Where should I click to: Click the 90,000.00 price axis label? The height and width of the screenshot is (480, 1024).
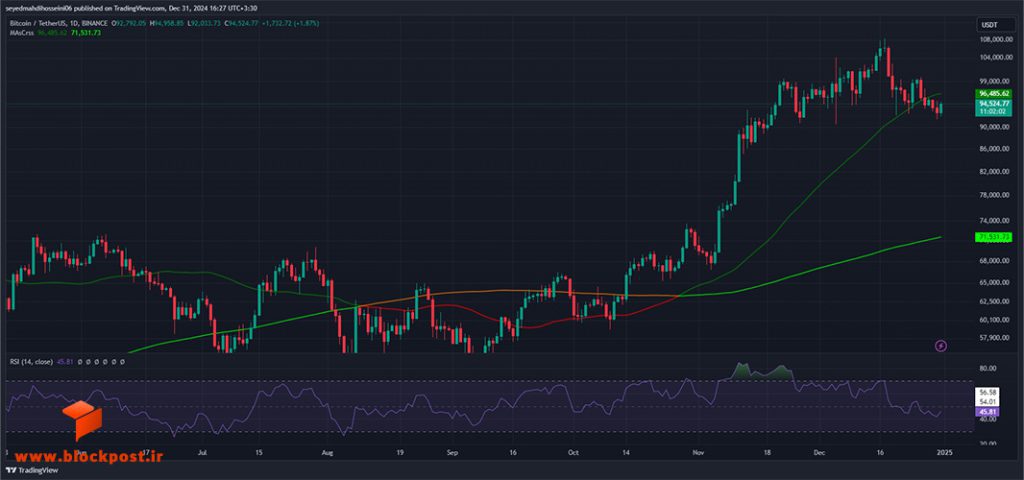[996, 127]
